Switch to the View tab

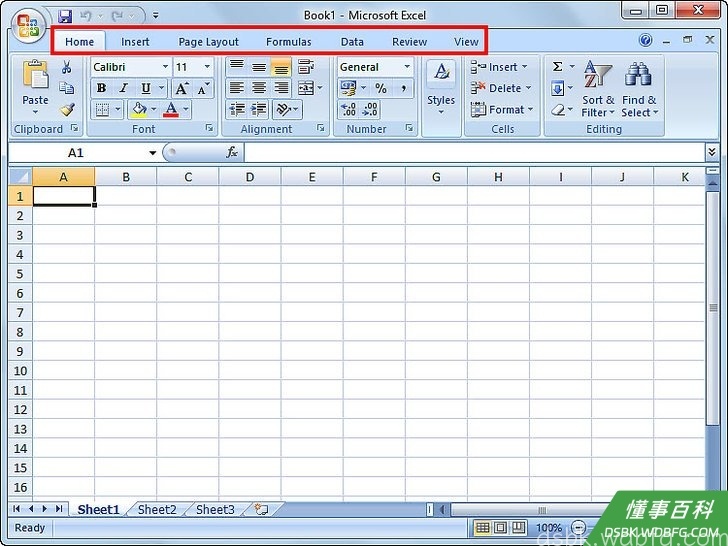click(x=466, y=42)
